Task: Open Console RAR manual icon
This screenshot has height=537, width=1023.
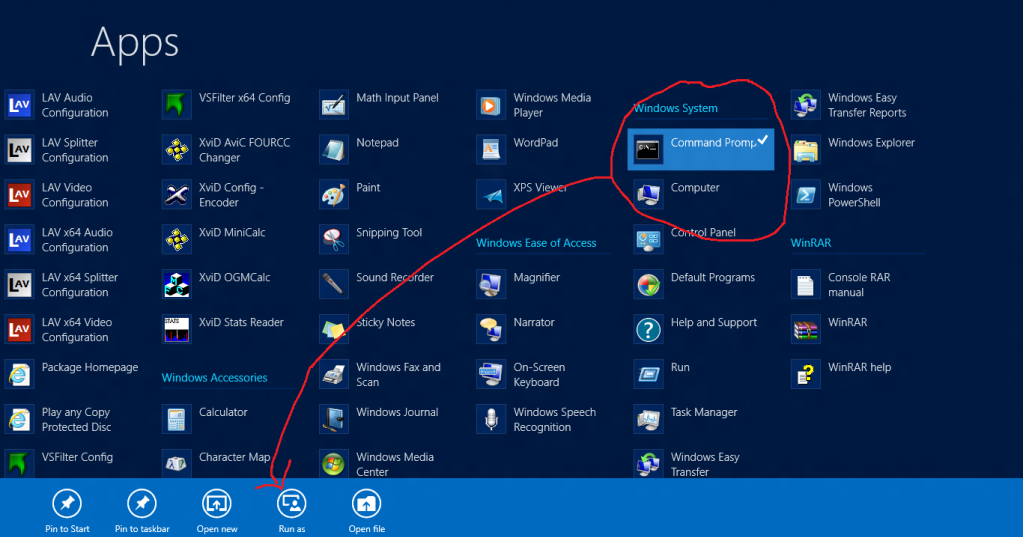Action: click(805, 285)
